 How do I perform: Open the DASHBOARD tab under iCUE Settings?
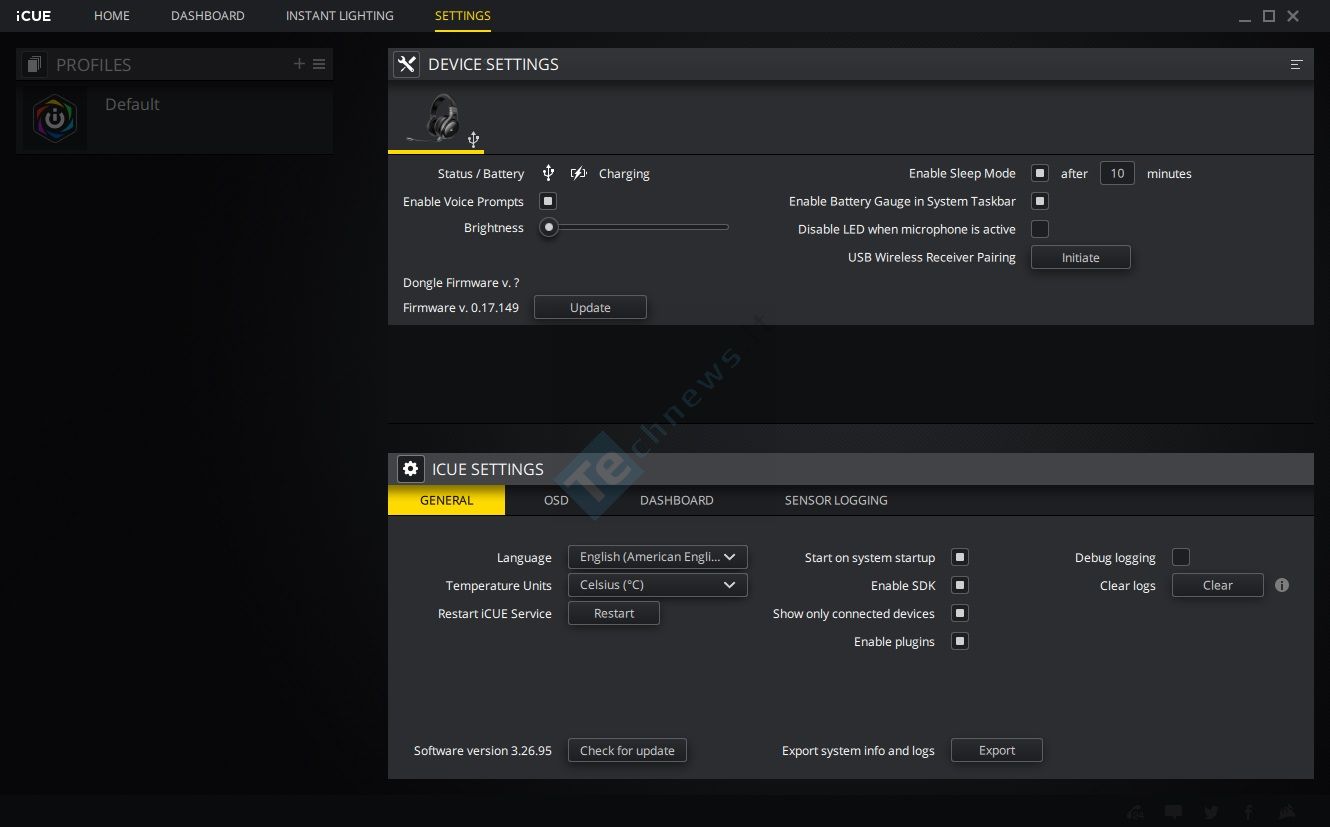tap(677, 500)
